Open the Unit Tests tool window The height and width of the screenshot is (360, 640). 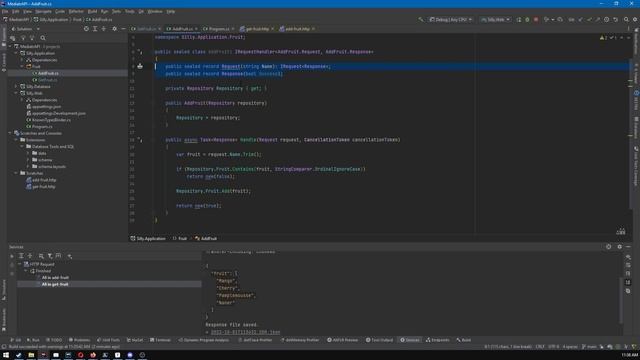pos(109,340)
